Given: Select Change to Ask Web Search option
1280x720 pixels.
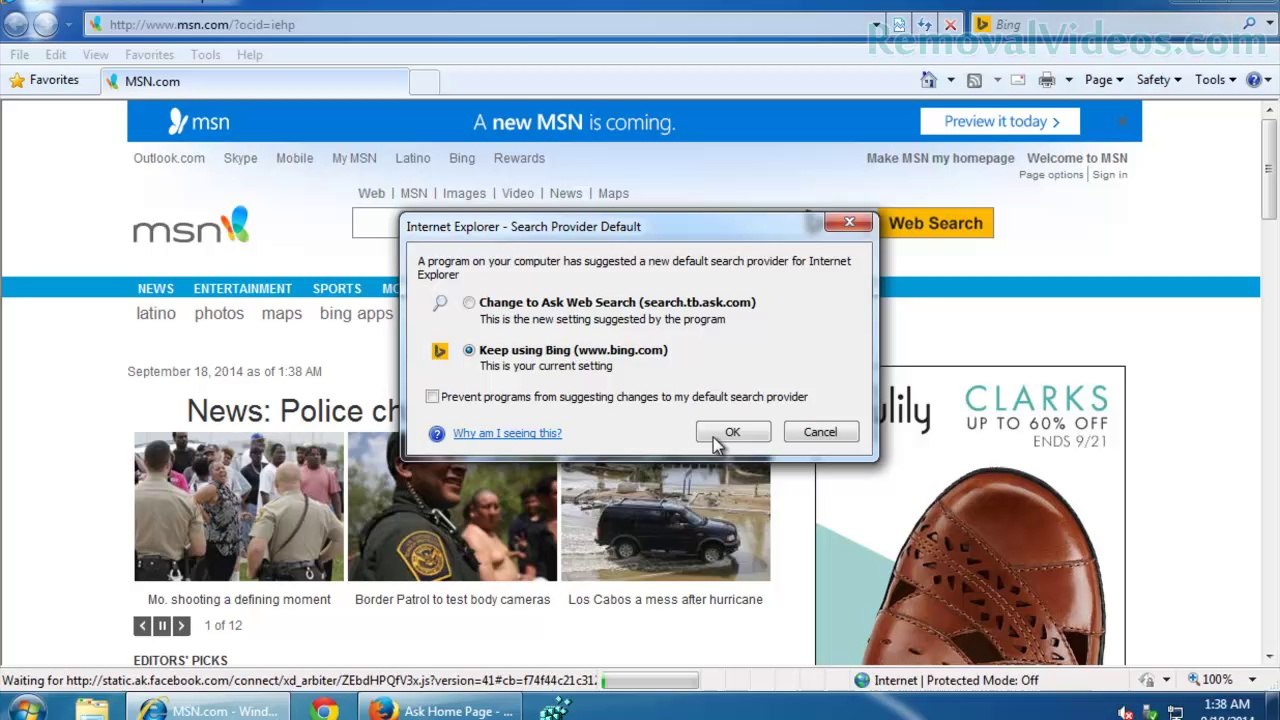Looking at the screenshot, I should point(469,303).
